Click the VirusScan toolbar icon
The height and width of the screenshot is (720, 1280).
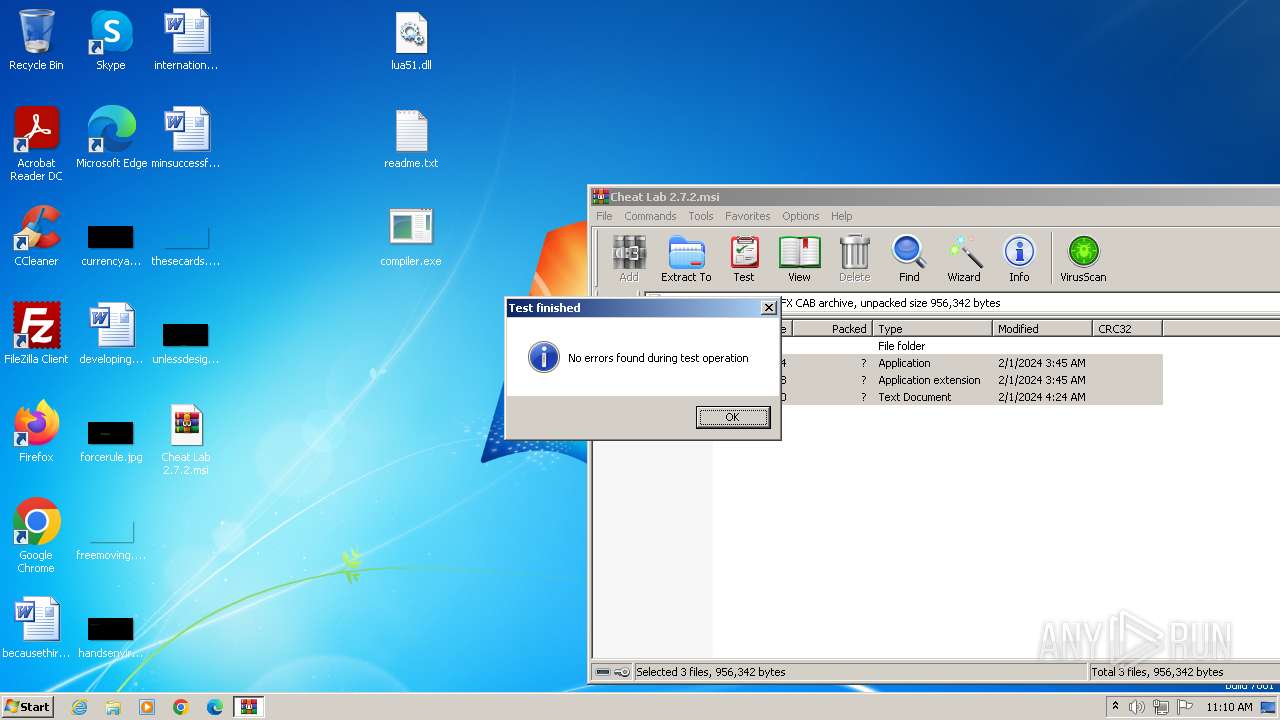[1083, 260]
